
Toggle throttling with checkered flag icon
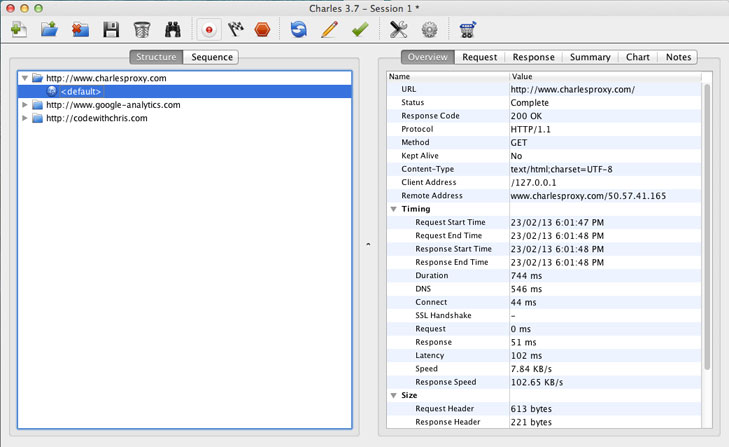[x=236, y=30]
